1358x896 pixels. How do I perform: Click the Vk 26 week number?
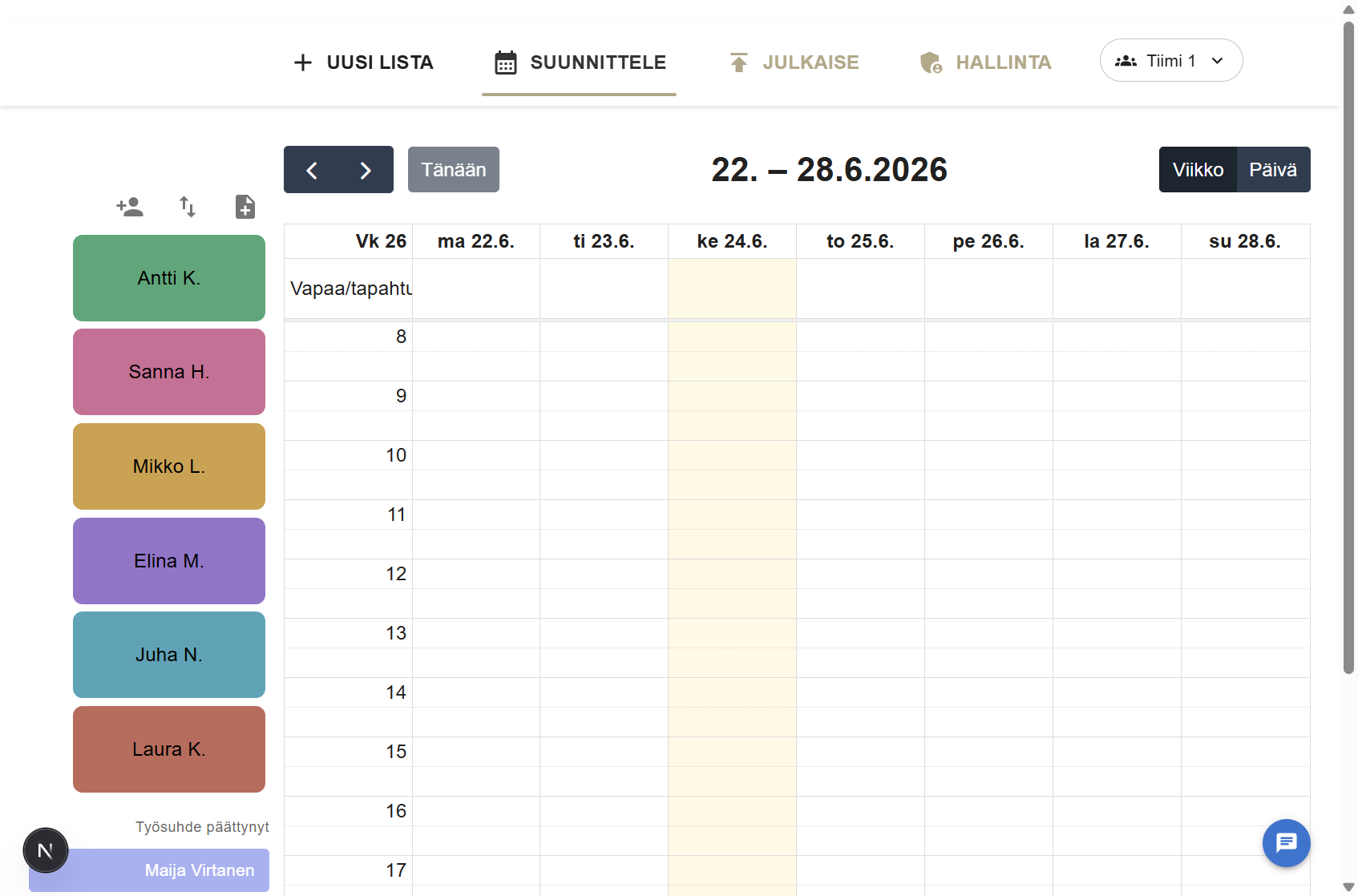(x=381, y=241)
